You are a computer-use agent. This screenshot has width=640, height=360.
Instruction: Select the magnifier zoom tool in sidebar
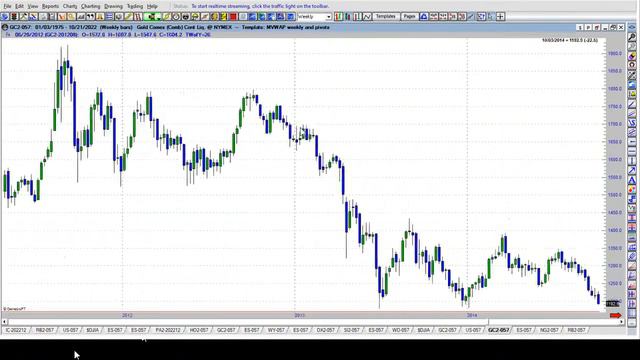point(632,37)
